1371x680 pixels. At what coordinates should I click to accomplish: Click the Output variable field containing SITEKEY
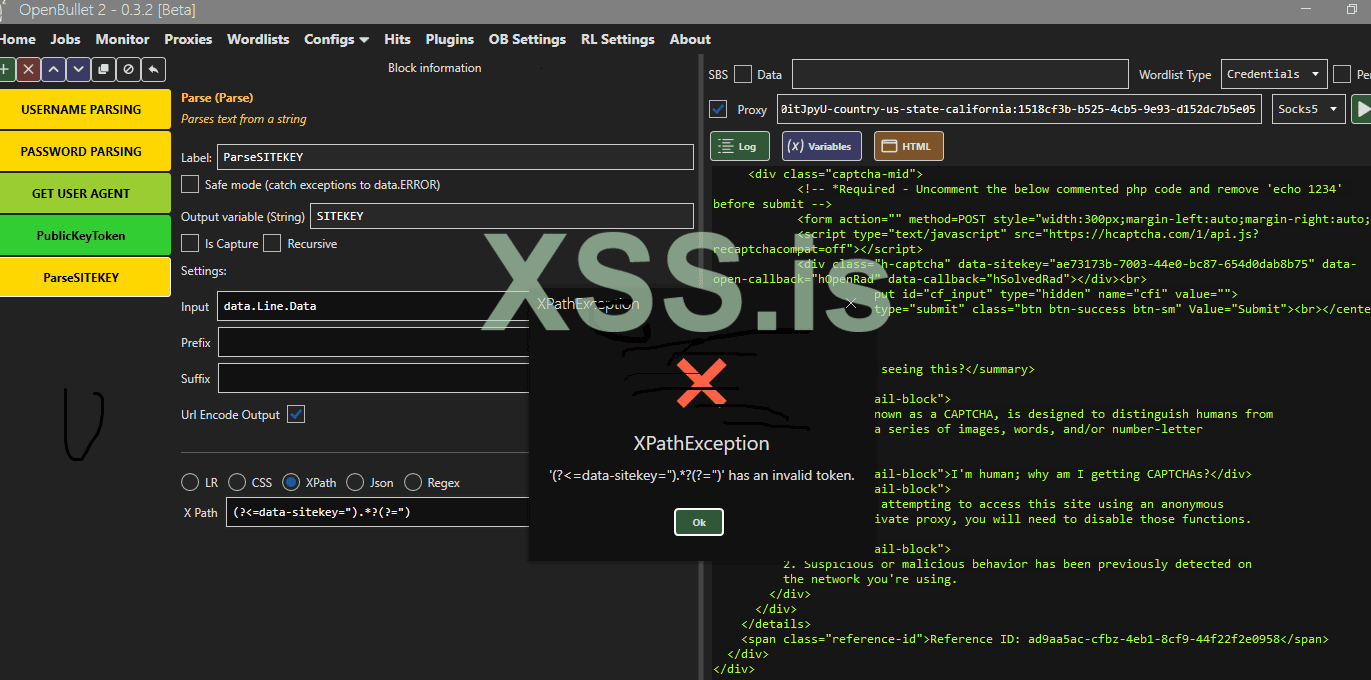coord(502,216)
